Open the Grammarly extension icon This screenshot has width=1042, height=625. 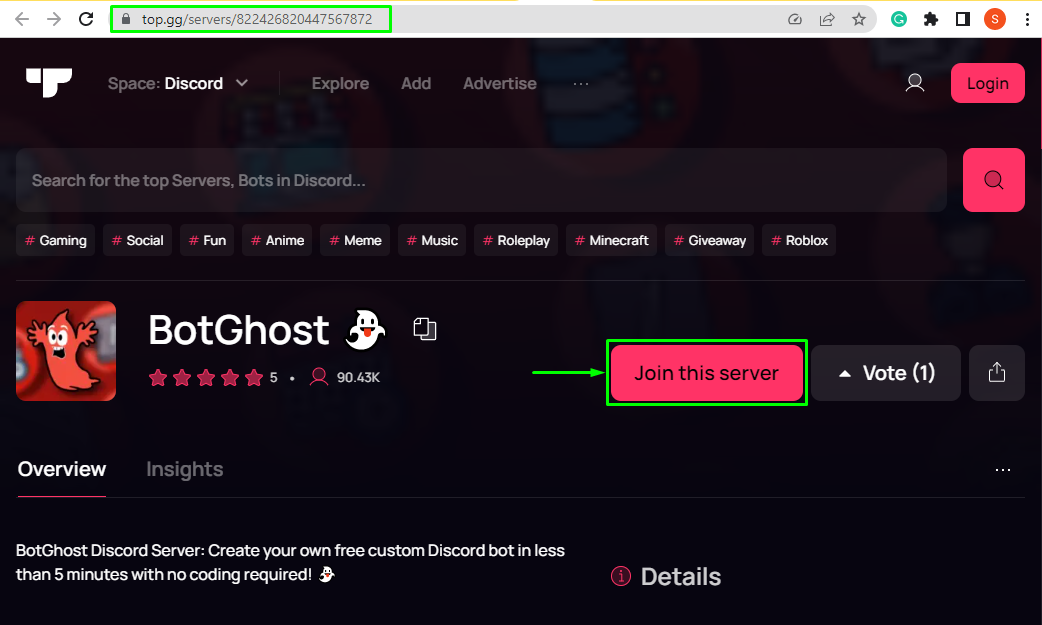(898, 19)
